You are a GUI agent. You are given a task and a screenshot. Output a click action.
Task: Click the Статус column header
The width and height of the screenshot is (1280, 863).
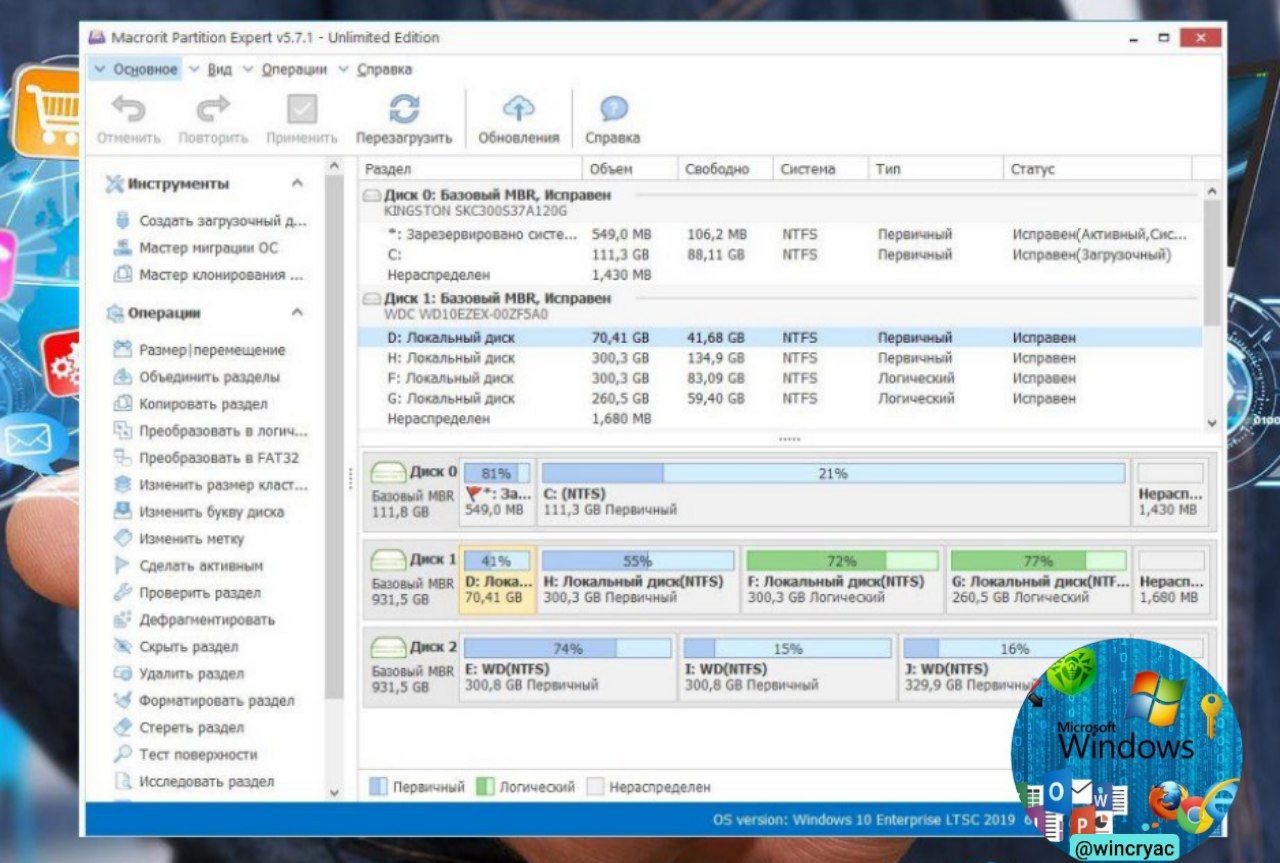click(1098, 169)
